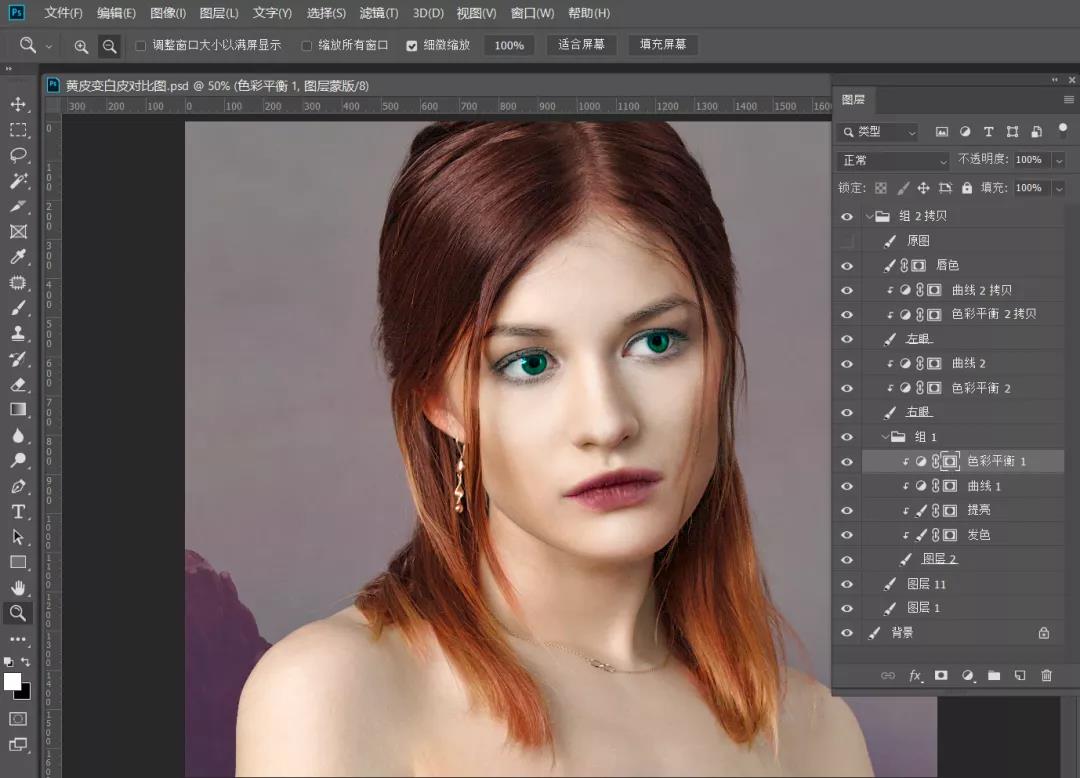
Task: Click the 适合屏幕 button
Action: (581, 45)
